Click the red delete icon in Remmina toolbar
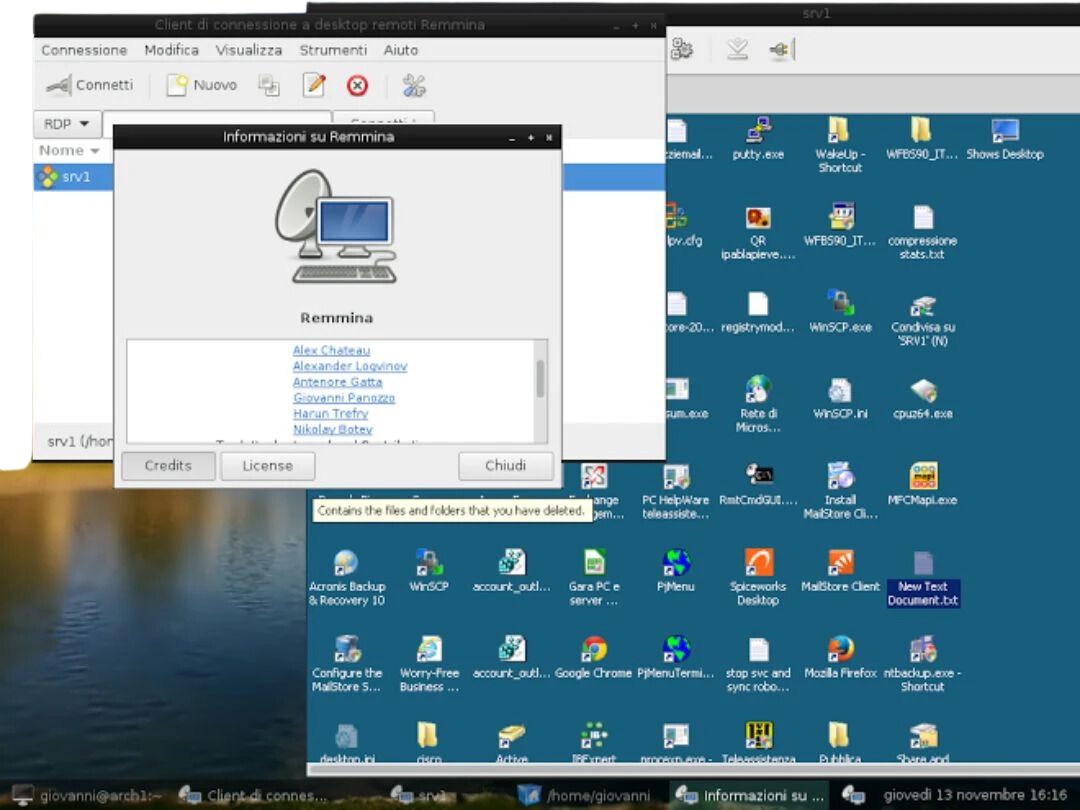Viewport: 1080px width, 810px height. (x=357, y=85)
